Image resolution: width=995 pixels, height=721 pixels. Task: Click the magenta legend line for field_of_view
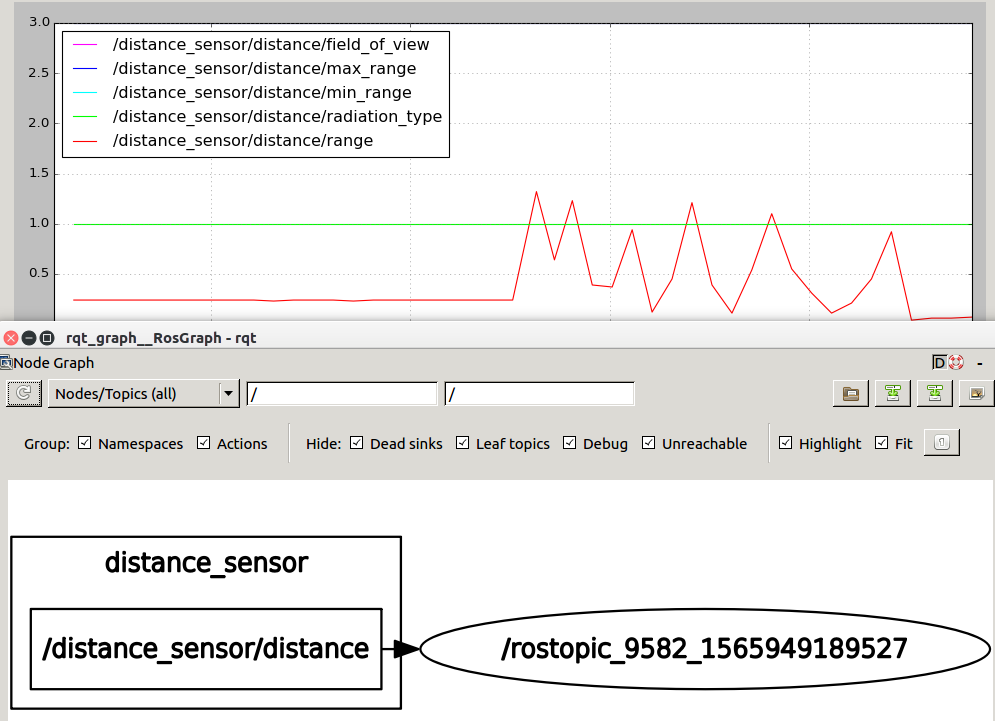tap(85, 44)
